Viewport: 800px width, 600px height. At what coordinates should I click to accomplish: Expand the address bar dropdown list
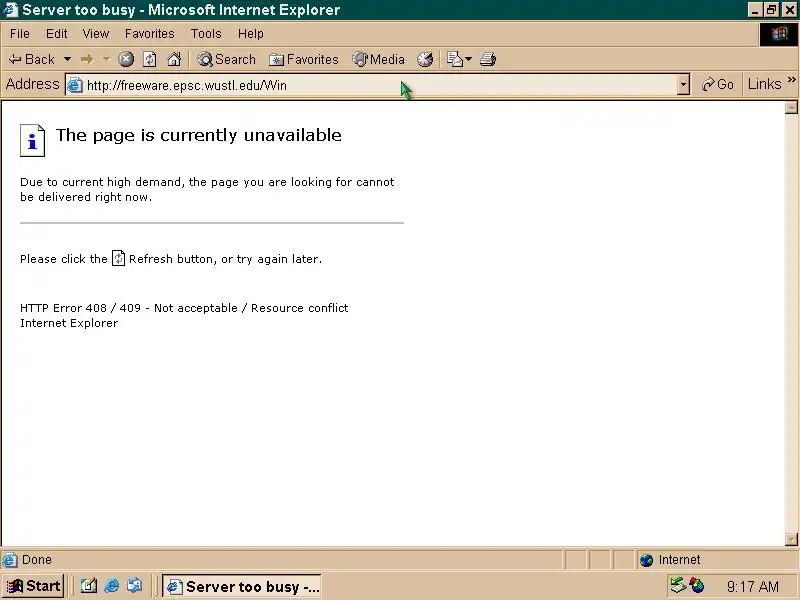(x=683, y=85)
